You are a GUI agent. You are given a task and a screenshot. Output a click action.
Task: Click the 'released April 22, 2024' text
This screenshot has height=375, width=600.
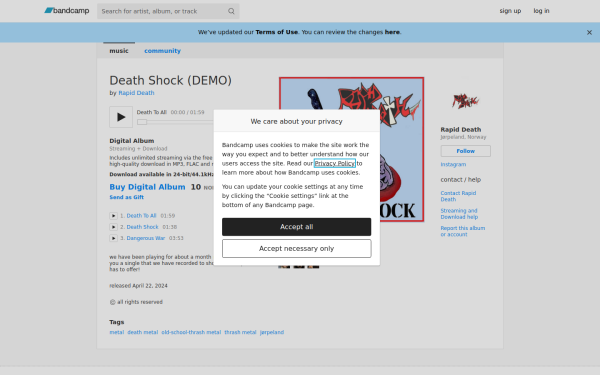(139, 285)
